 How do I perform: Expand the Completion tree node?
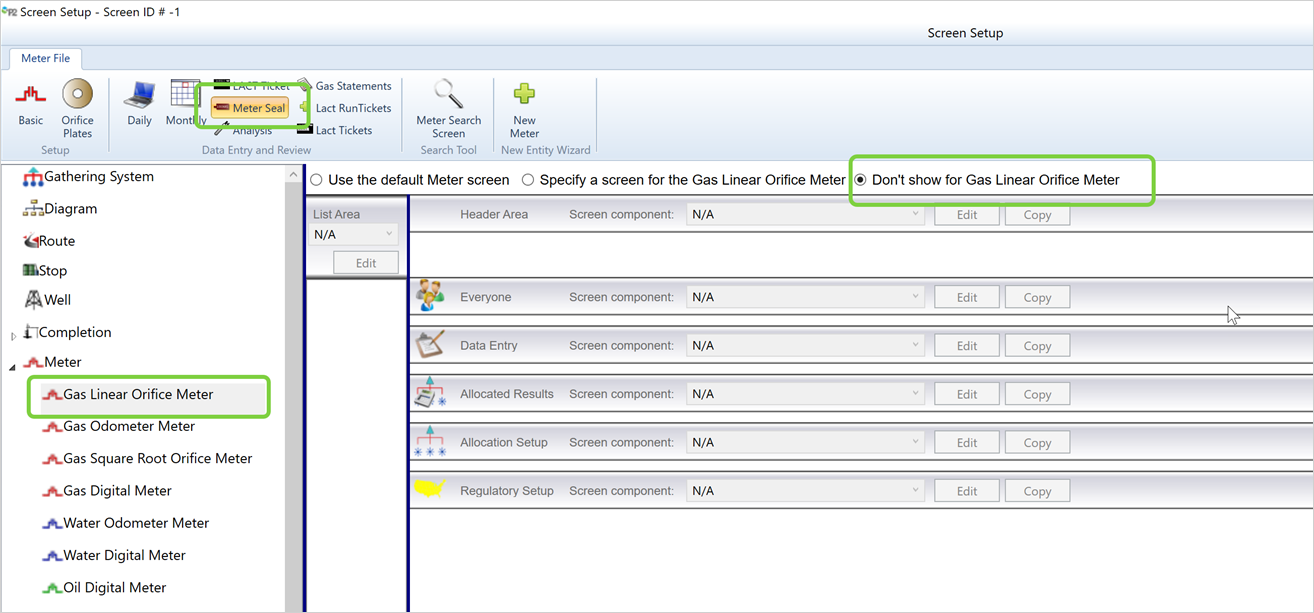(14, 335)
